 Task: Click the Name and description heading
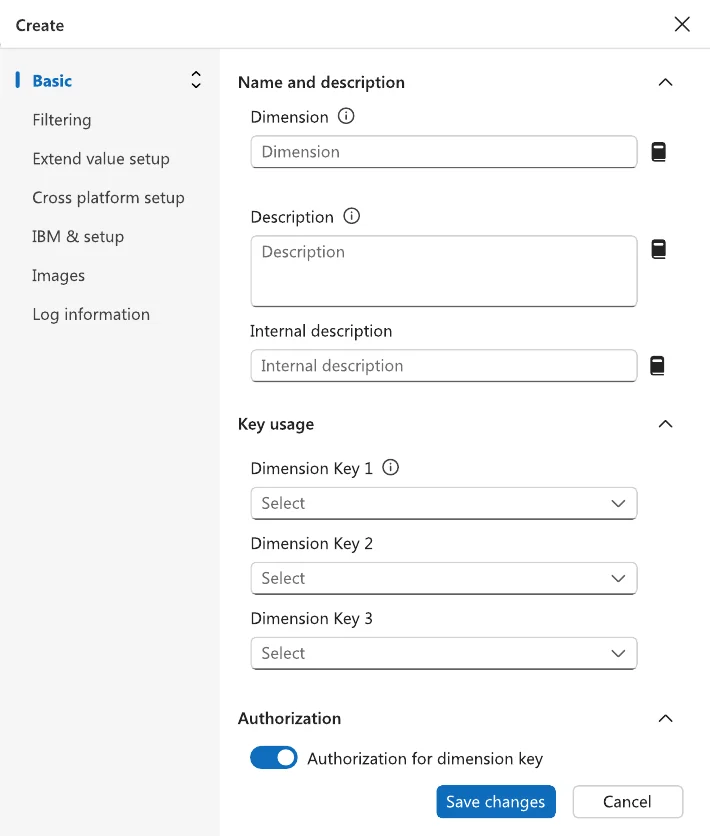click(321, 83)
